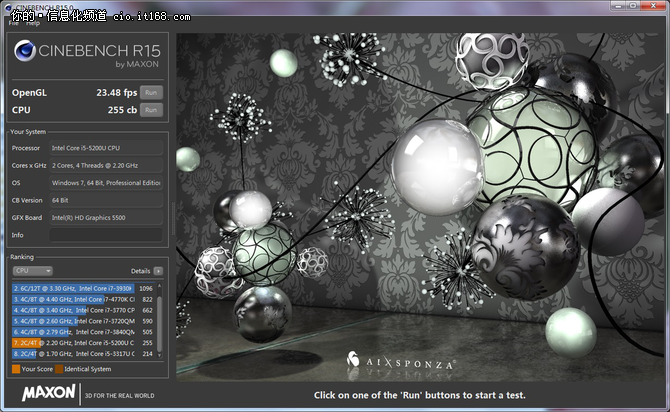Click the AIXSPONZA logo in the render
Viewport: 670px width, 412px height.
click(x=401, y=362)
